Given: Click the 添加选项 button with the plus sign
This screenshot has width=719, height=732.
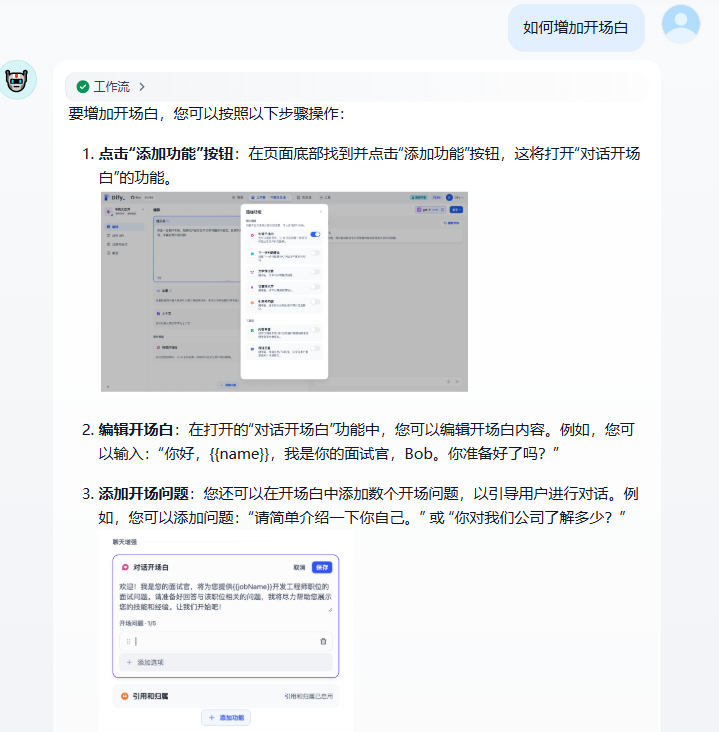Looking at the screenshot, I should [x=226, y=662].
